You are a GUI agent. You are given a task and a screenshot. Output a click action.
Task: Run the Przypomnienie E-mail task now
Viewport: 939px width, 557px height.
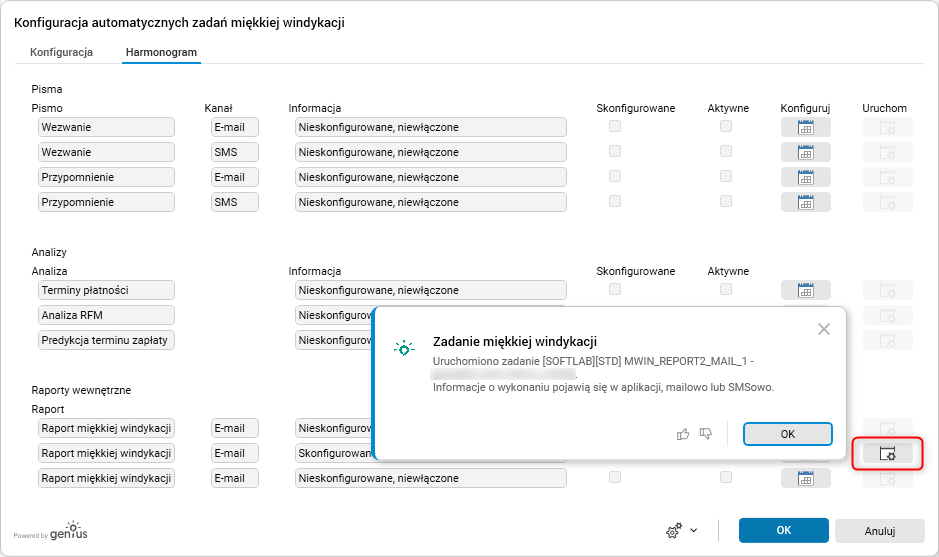(x=887, y=177)
